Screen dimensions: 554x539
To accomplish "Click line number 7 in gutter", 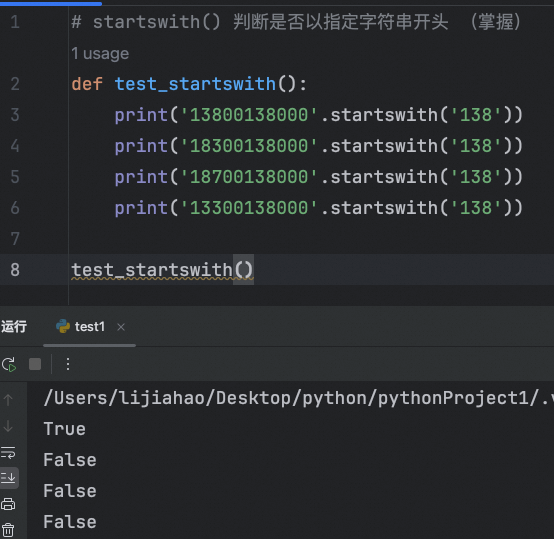I will click(x=15, y=239).
